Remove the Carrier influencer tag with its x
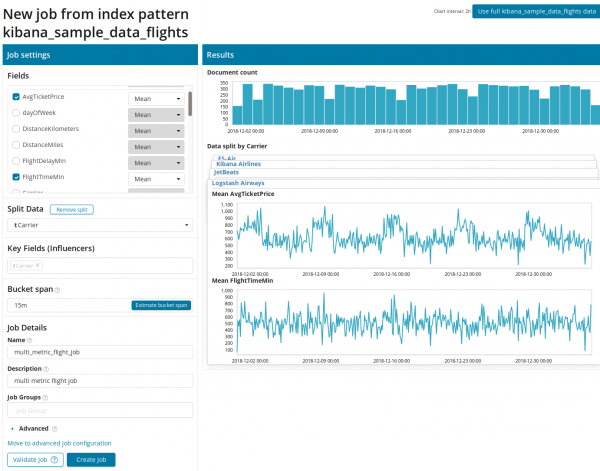This screenshot has height=471, width=600. [x=37, y=266]
